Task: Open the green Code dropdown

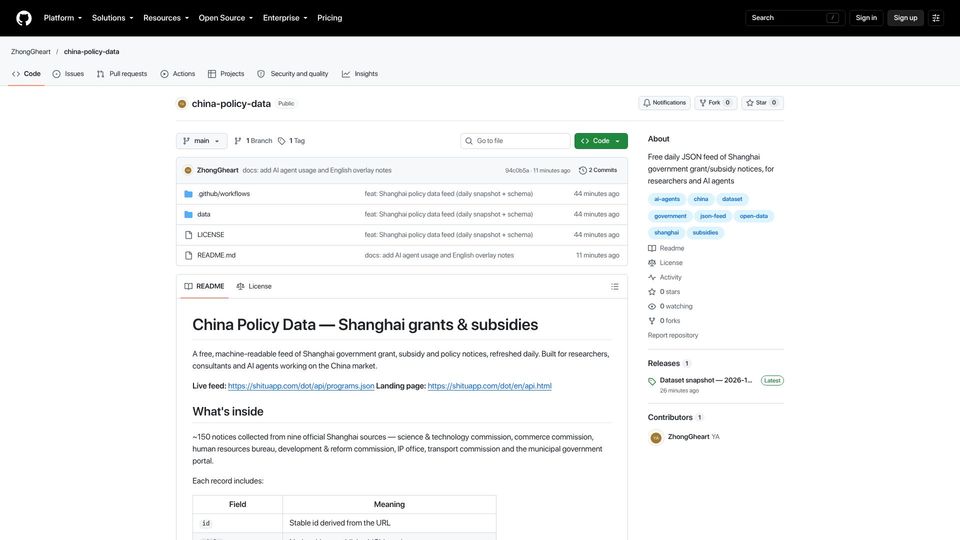Action: tap(601, 141)
